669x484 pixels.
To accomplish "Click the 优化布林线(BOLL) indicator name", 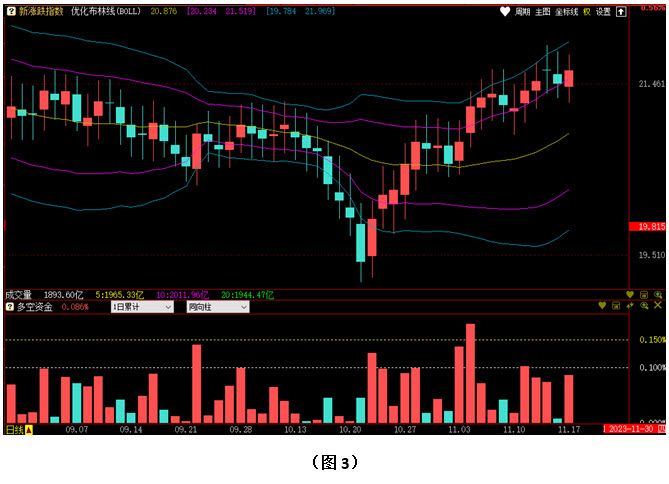I will pyautogui.click(x=106, y=11).
